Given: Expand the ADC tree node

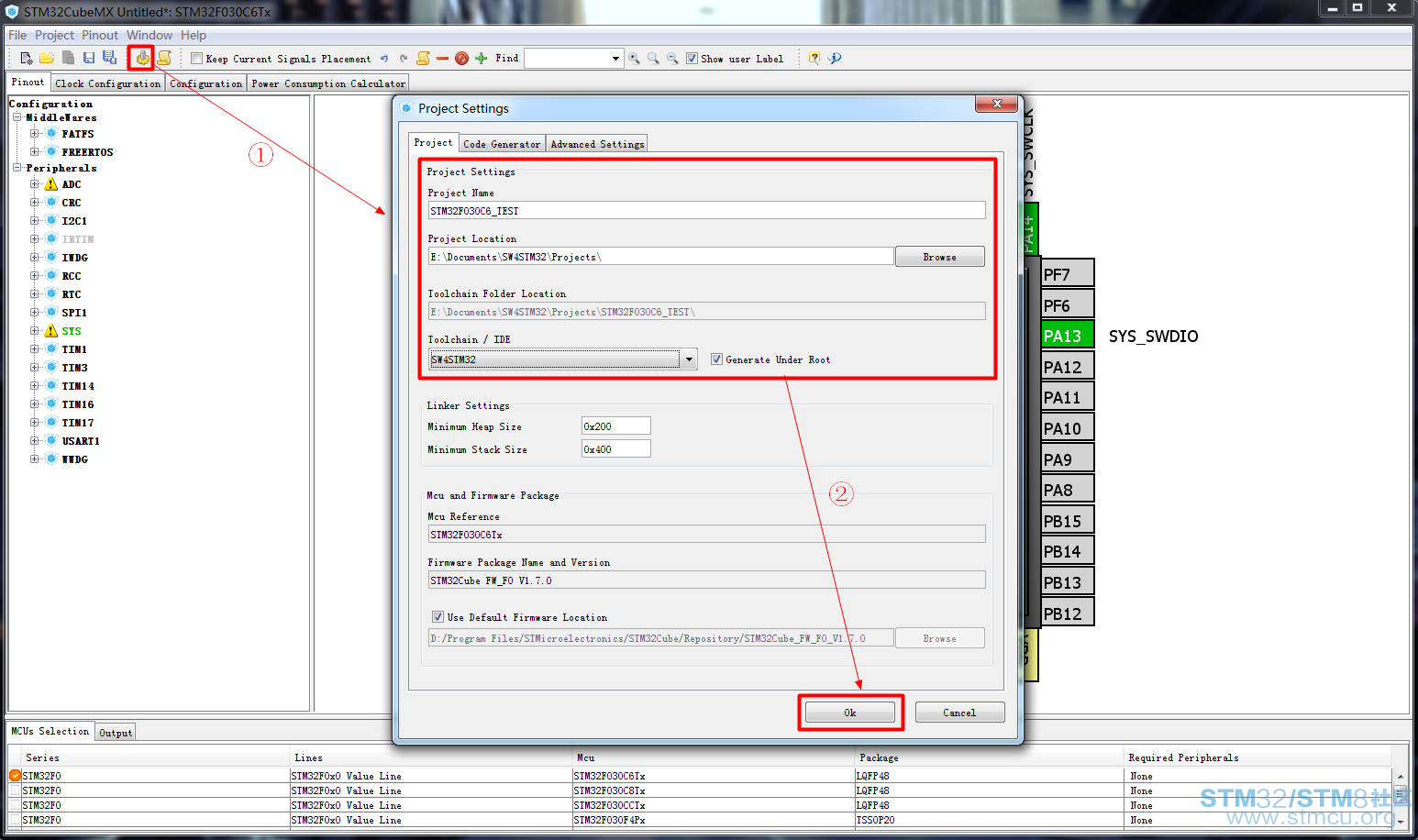Looking at the screenshot, I should pos(34,184).
